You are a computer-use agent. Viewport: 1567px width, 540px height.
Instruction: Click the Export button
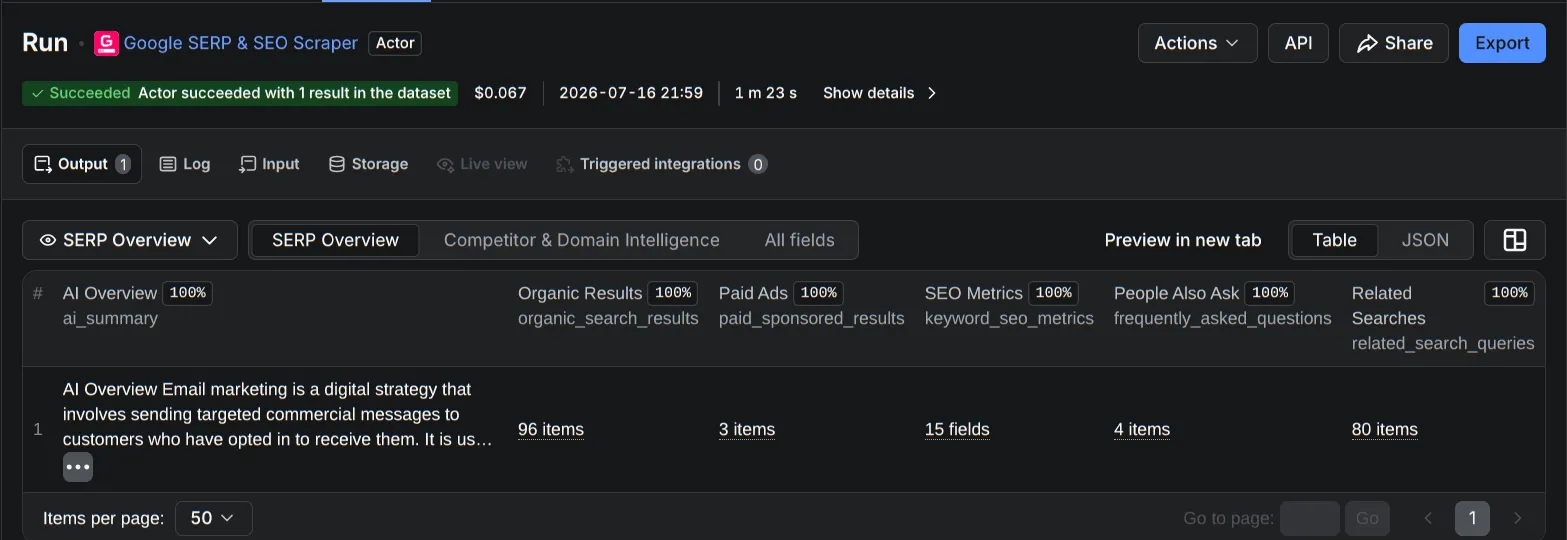tap(1502, 43)
